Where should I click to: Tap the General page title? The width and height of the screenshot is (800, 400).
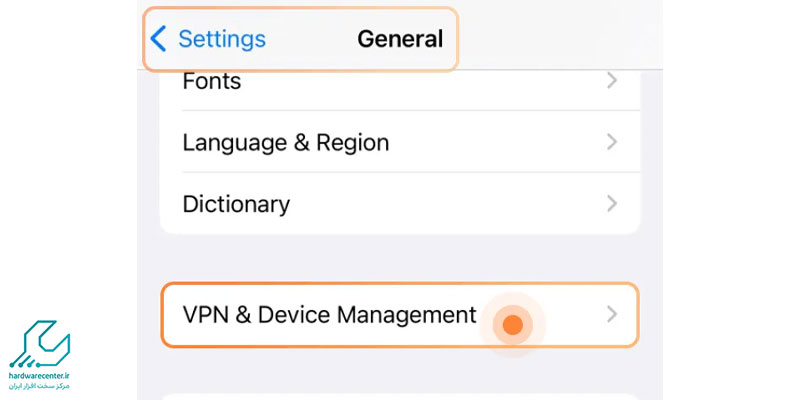(x=400, y=39)
